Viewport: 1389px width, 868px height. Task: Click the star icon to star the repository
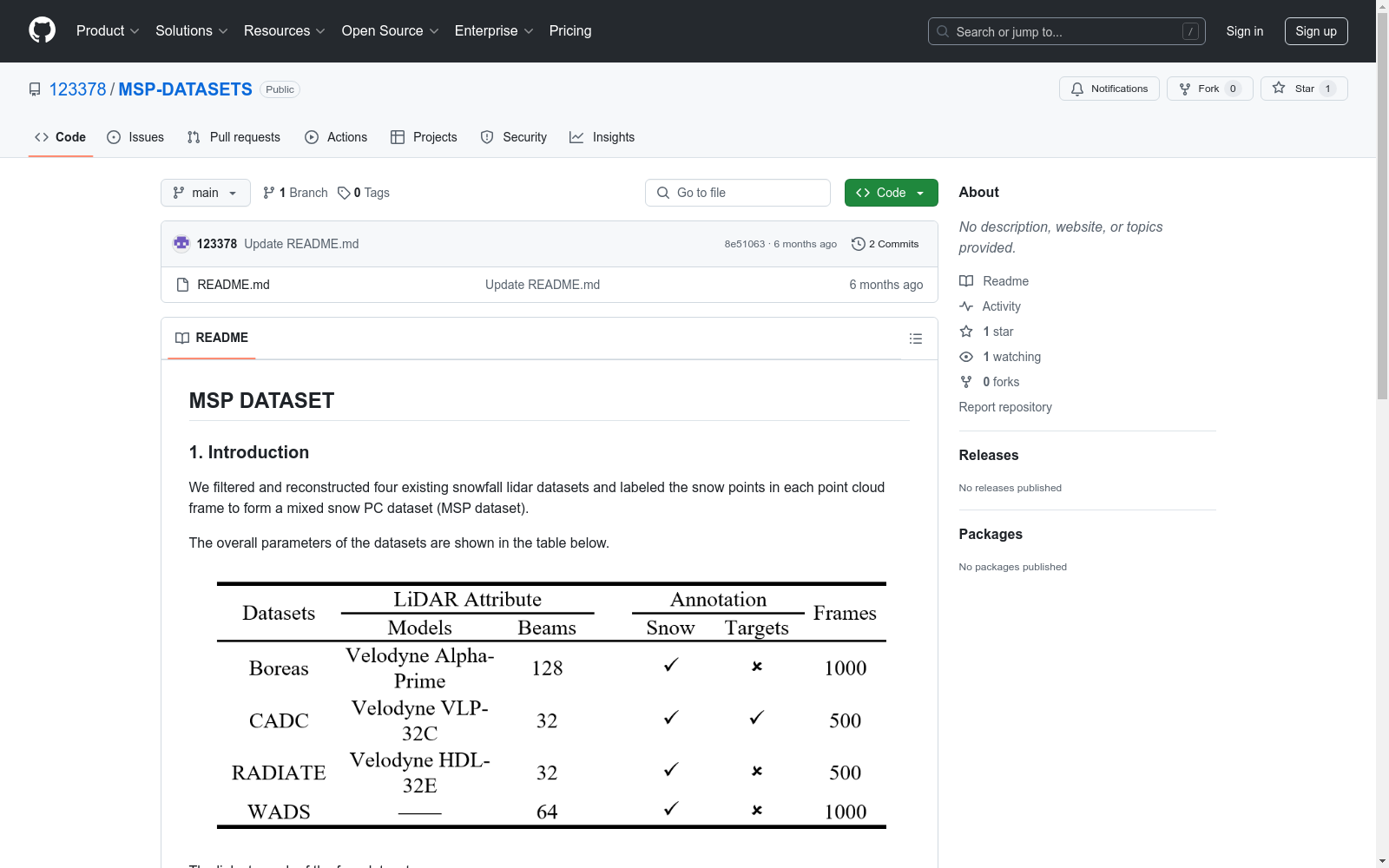pos(1279,89)
